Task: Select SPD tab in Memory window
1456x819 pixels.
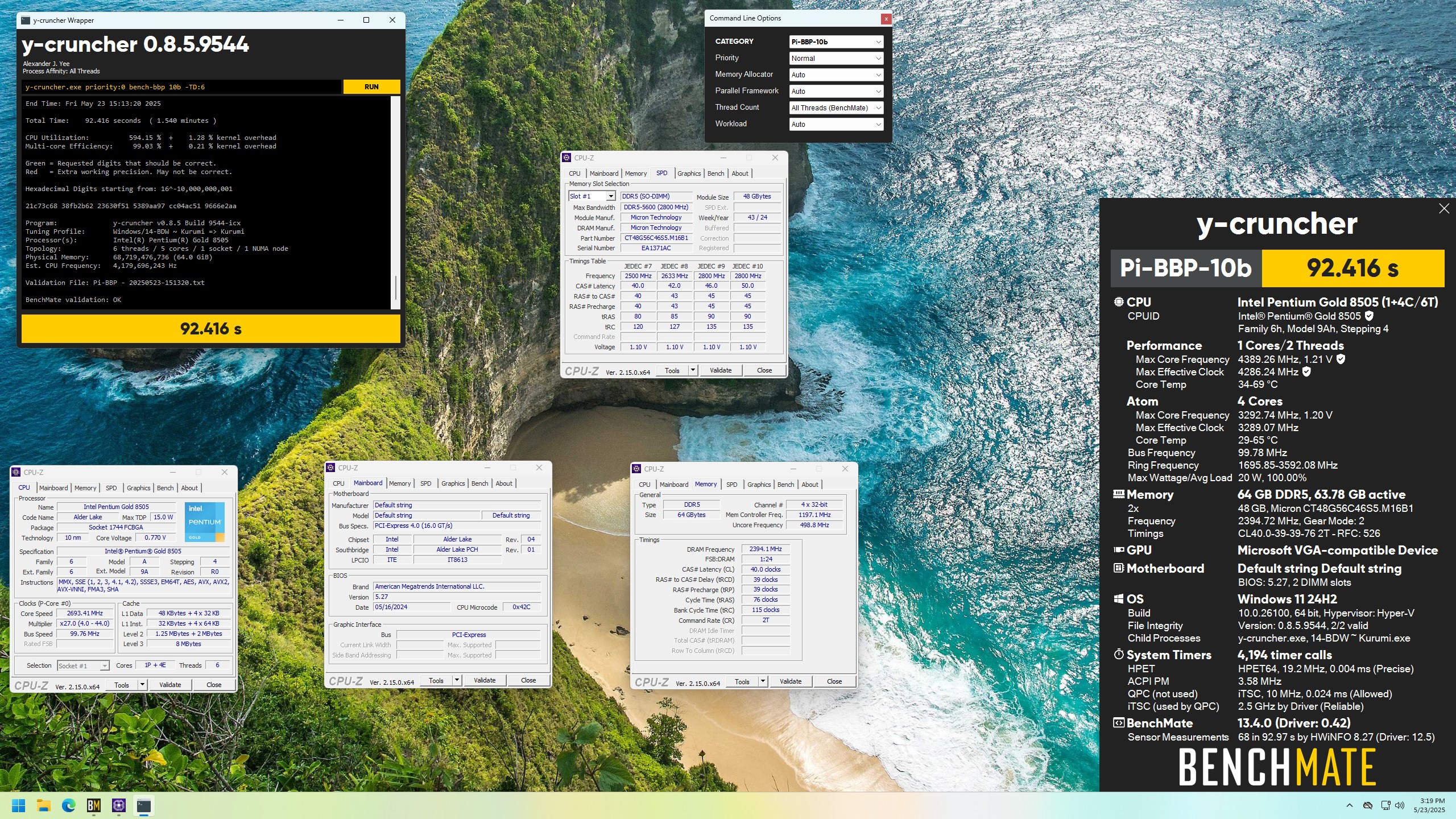Action: point(732,485)
